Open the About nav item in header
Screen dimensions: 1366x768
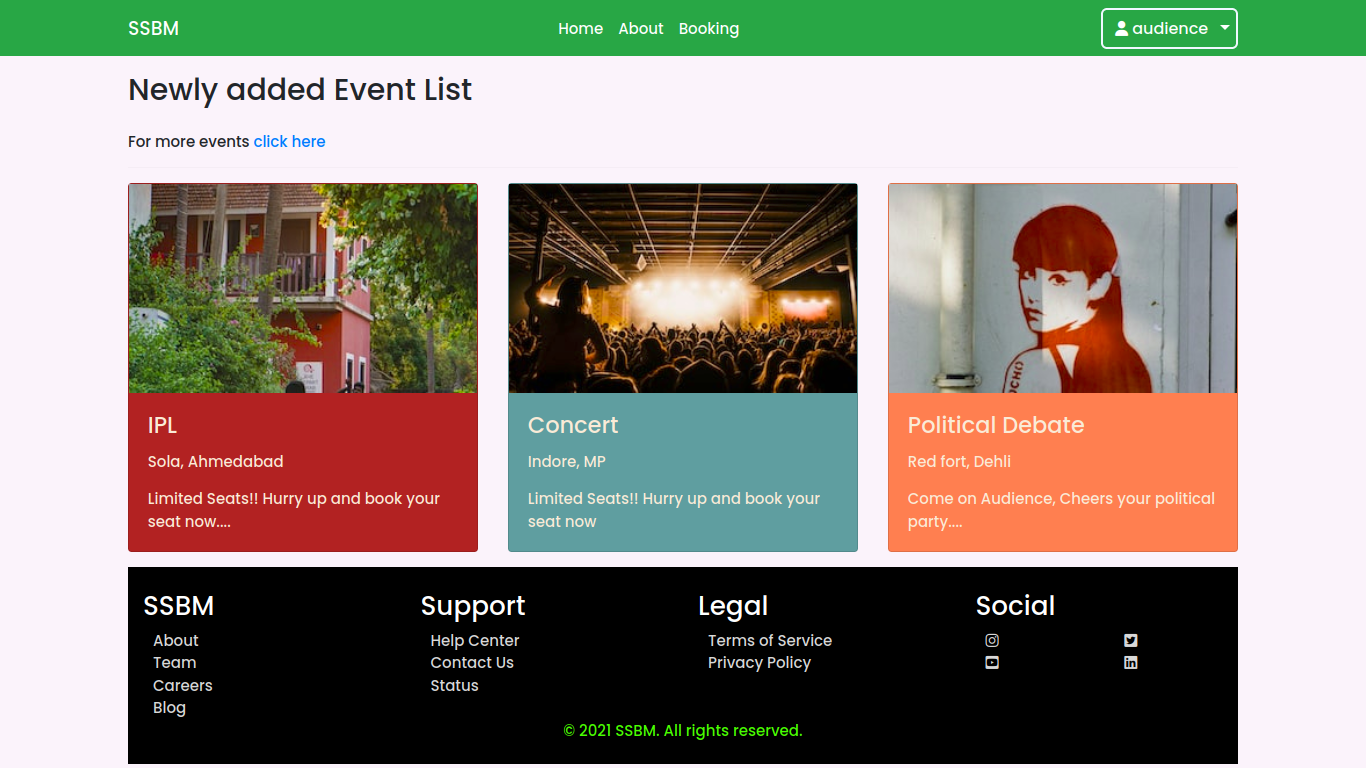coord(640,29)
